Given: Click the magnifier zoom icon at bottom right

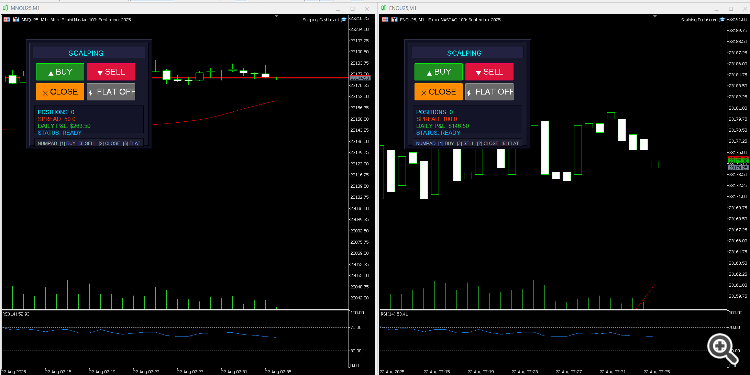Looking at the screenshot, I should 721,347.
